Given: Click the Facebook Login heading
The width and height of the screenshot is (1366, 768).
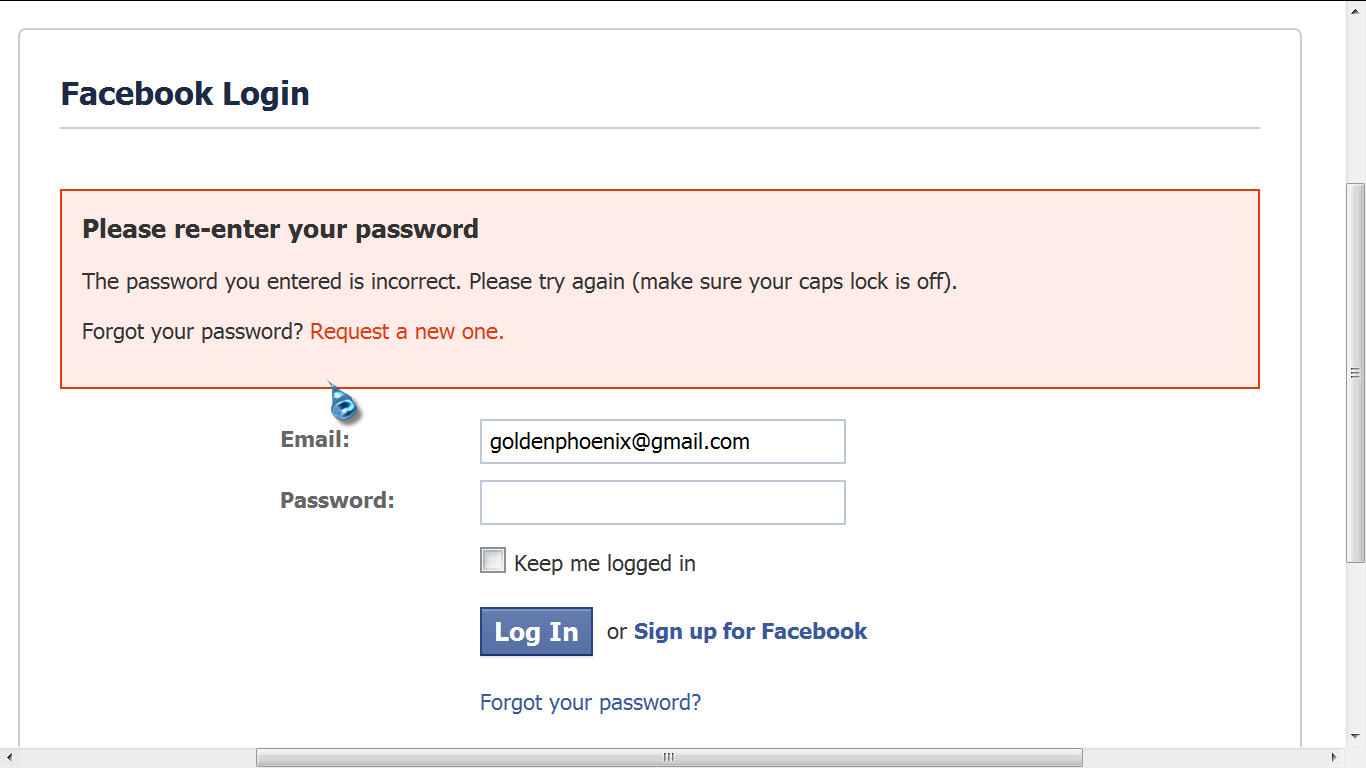Looking at the screenshot, I should (185, 94).
